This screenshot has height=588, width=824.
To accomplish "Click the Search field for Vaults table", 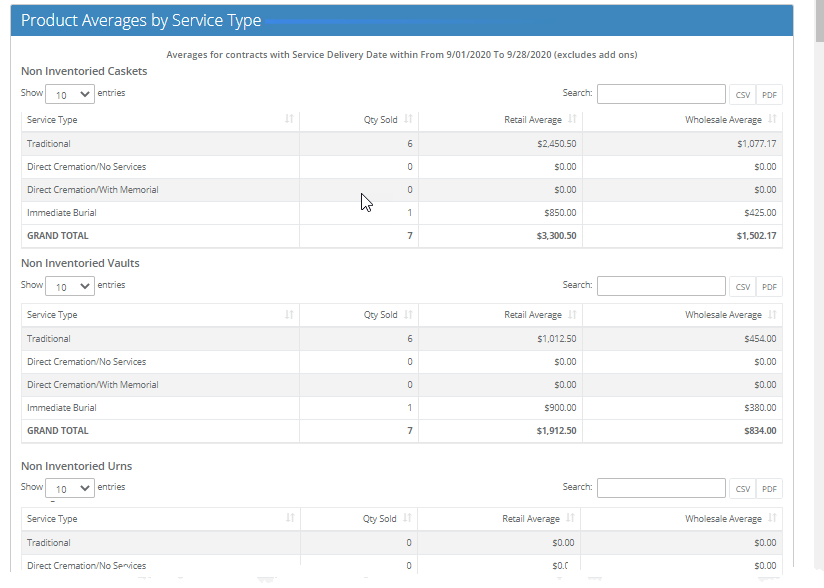I will click(x=661, y=285).
